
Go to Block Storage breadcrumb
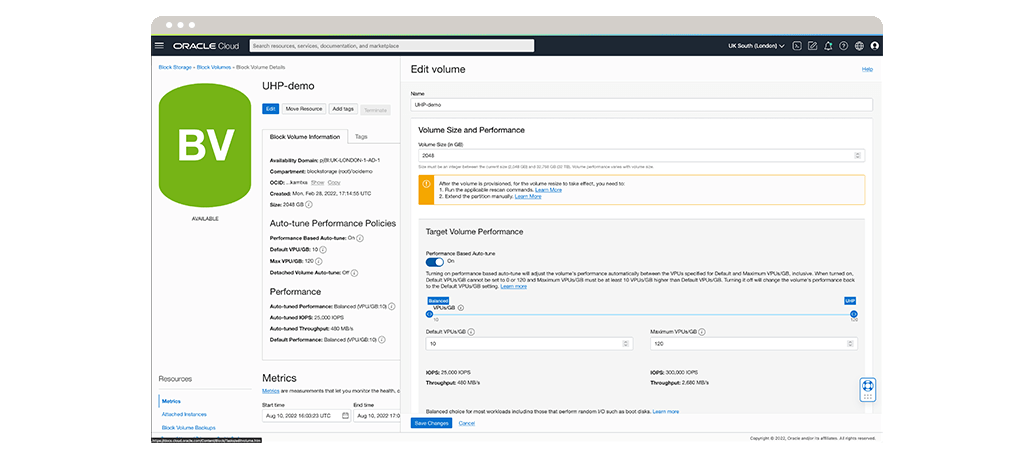(175, 67)
